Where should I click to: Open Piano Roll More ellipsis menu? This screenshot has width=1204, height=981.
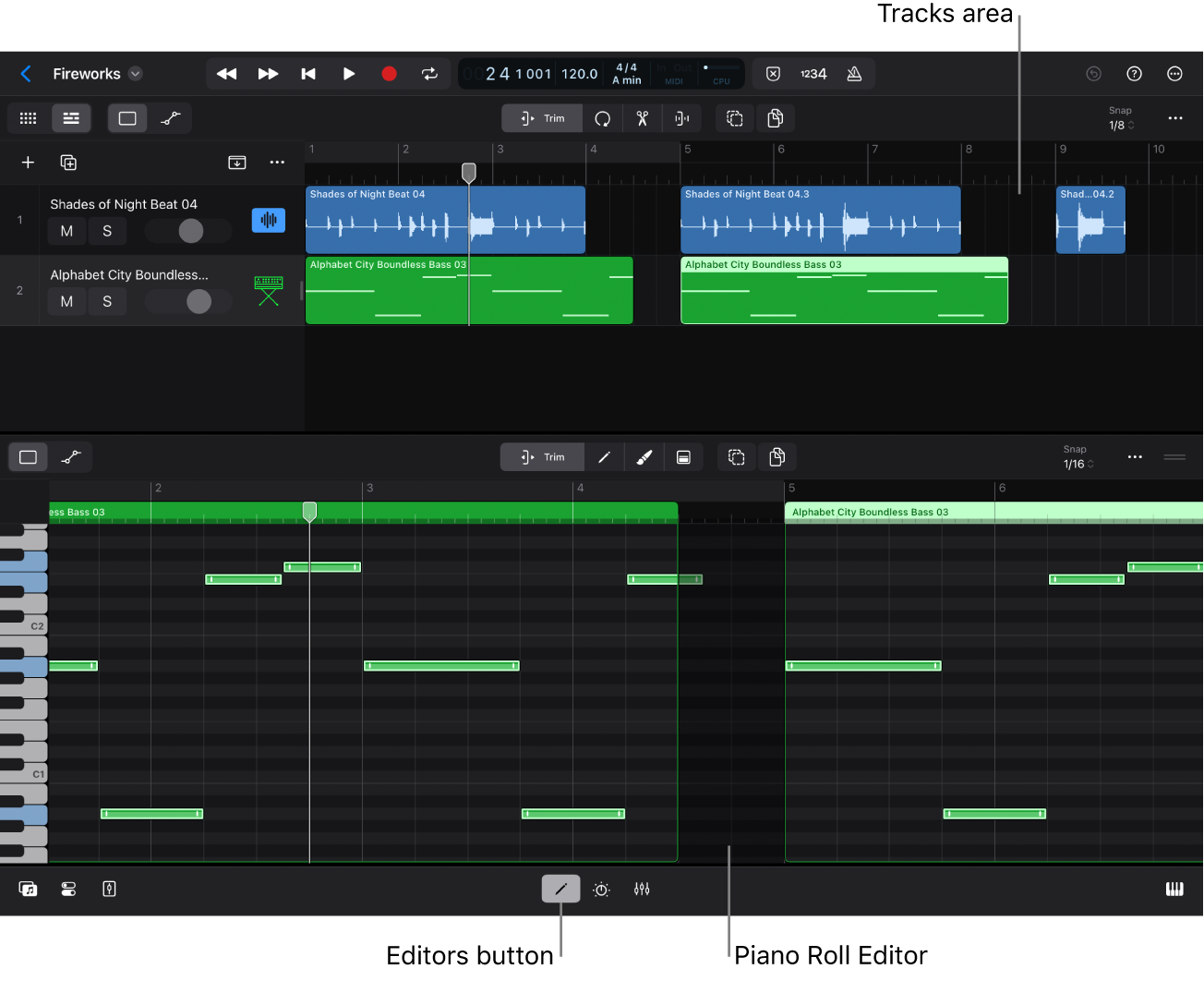click(x=1135, y=457)
